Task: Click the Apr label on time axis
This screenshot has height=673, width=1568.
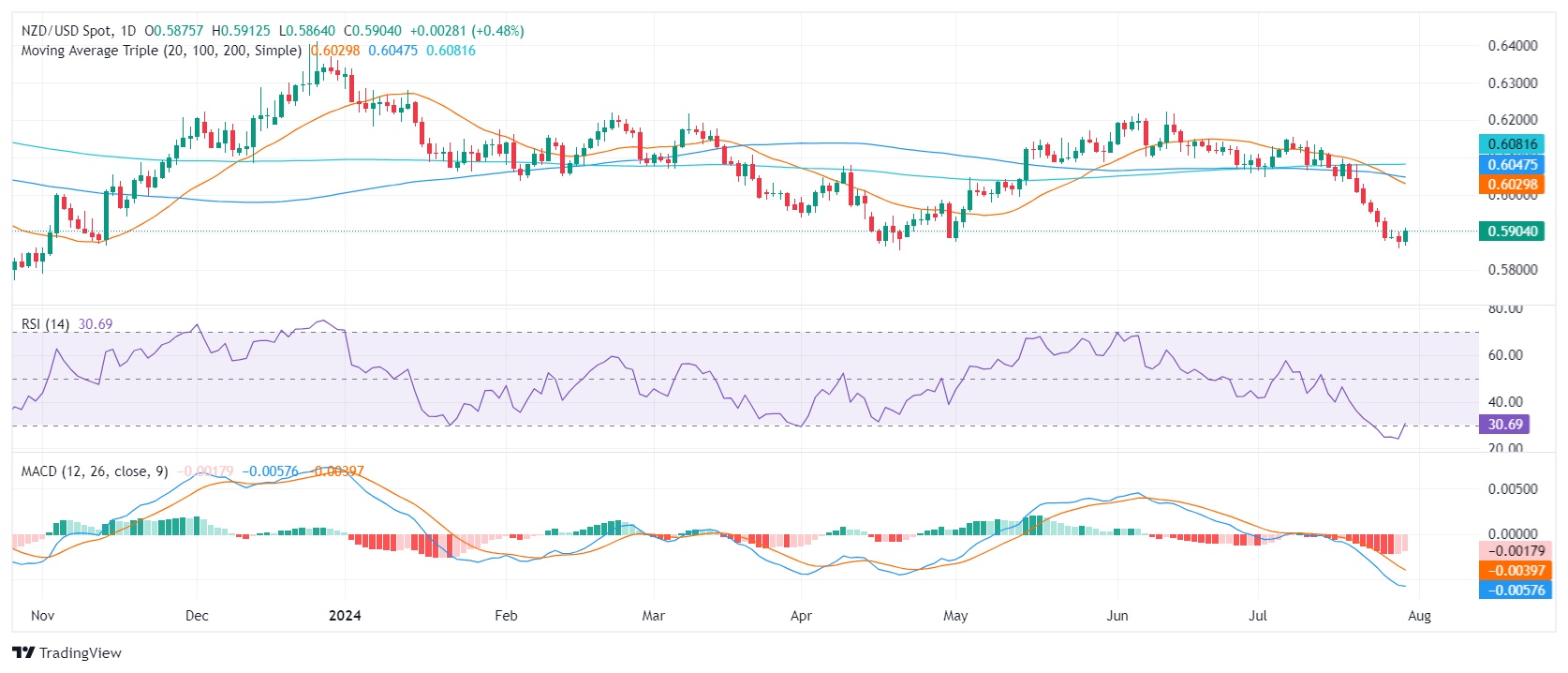Action: (801, 616)
